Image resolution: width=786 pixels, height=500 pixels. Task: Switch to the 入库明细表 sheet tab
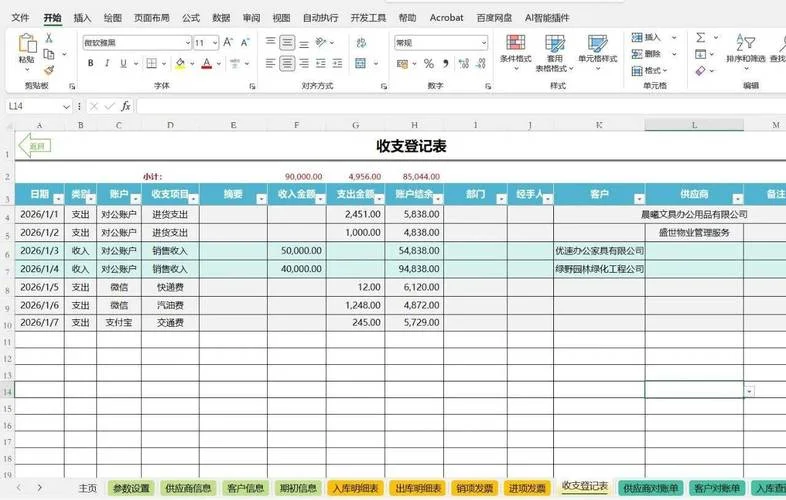(x=355, y=488)
